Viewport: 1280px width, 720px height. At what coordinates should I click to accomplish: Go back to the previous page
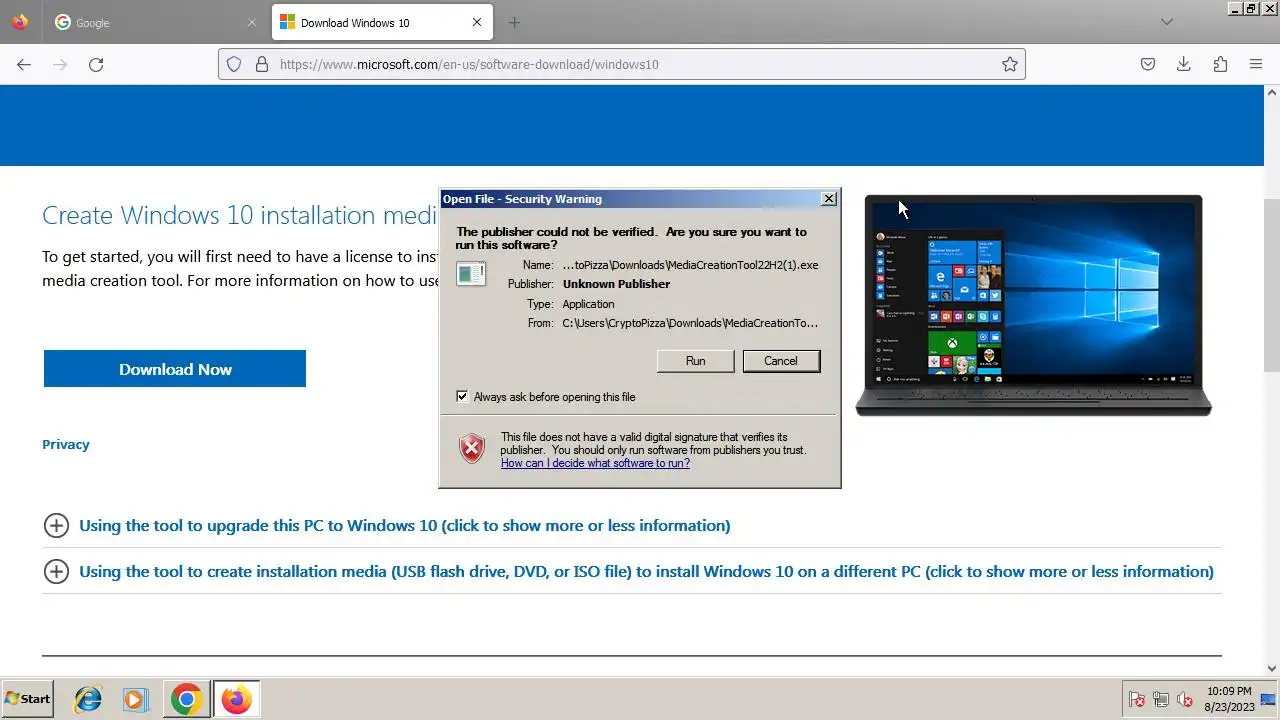click(x=24, y=64)
